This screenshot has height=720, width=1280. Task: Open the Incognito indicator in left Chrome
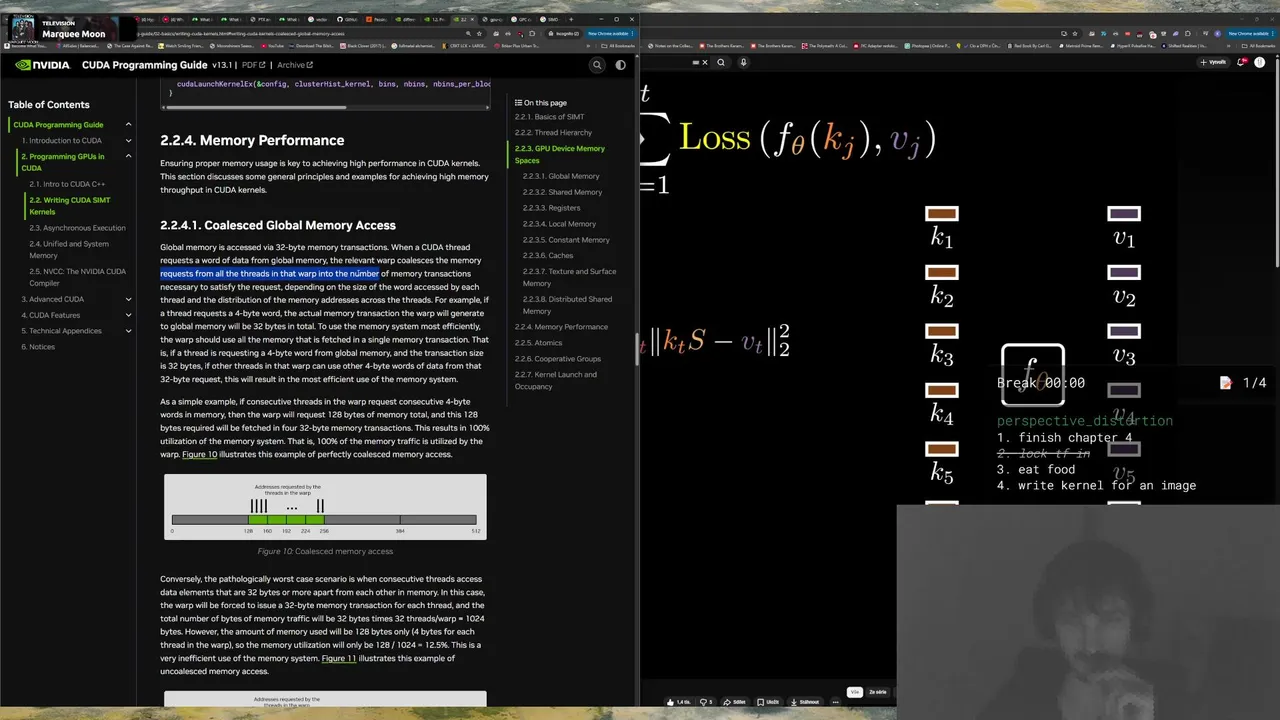click(x=563, y=33)
